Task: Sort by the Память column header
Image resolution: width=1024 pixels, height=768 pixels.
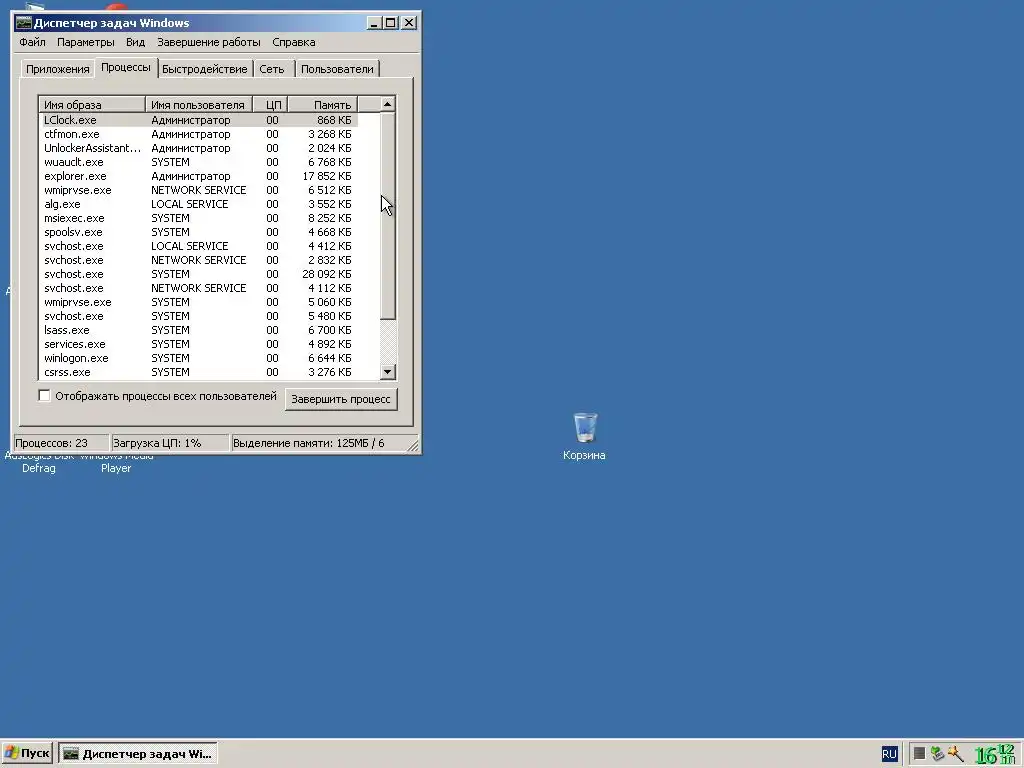Action: (323, 104)
